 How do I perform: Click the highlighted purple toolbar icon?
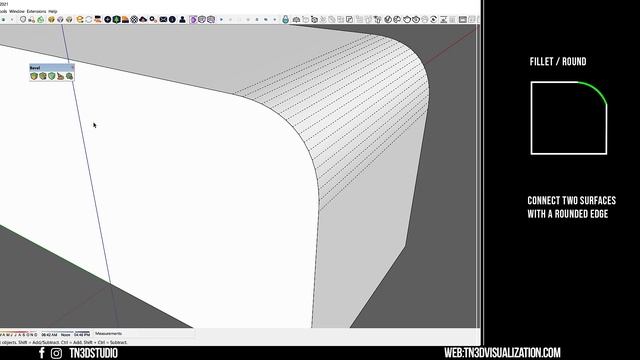point(193,19)
